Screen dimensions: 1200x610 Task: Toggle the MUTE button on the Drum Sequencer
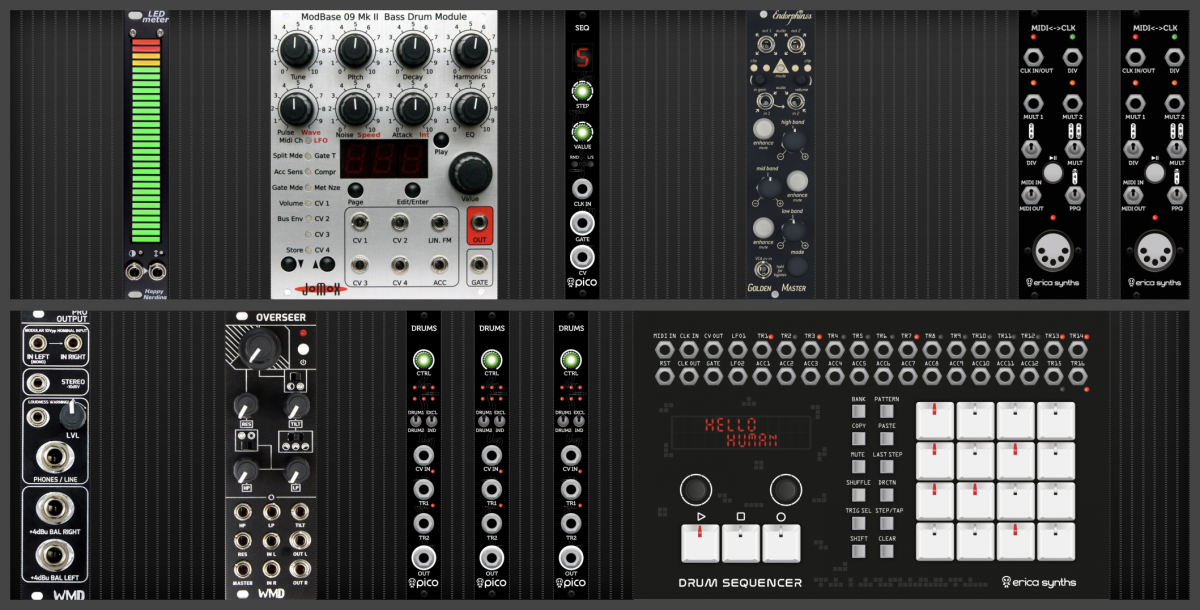click(859, 467)
